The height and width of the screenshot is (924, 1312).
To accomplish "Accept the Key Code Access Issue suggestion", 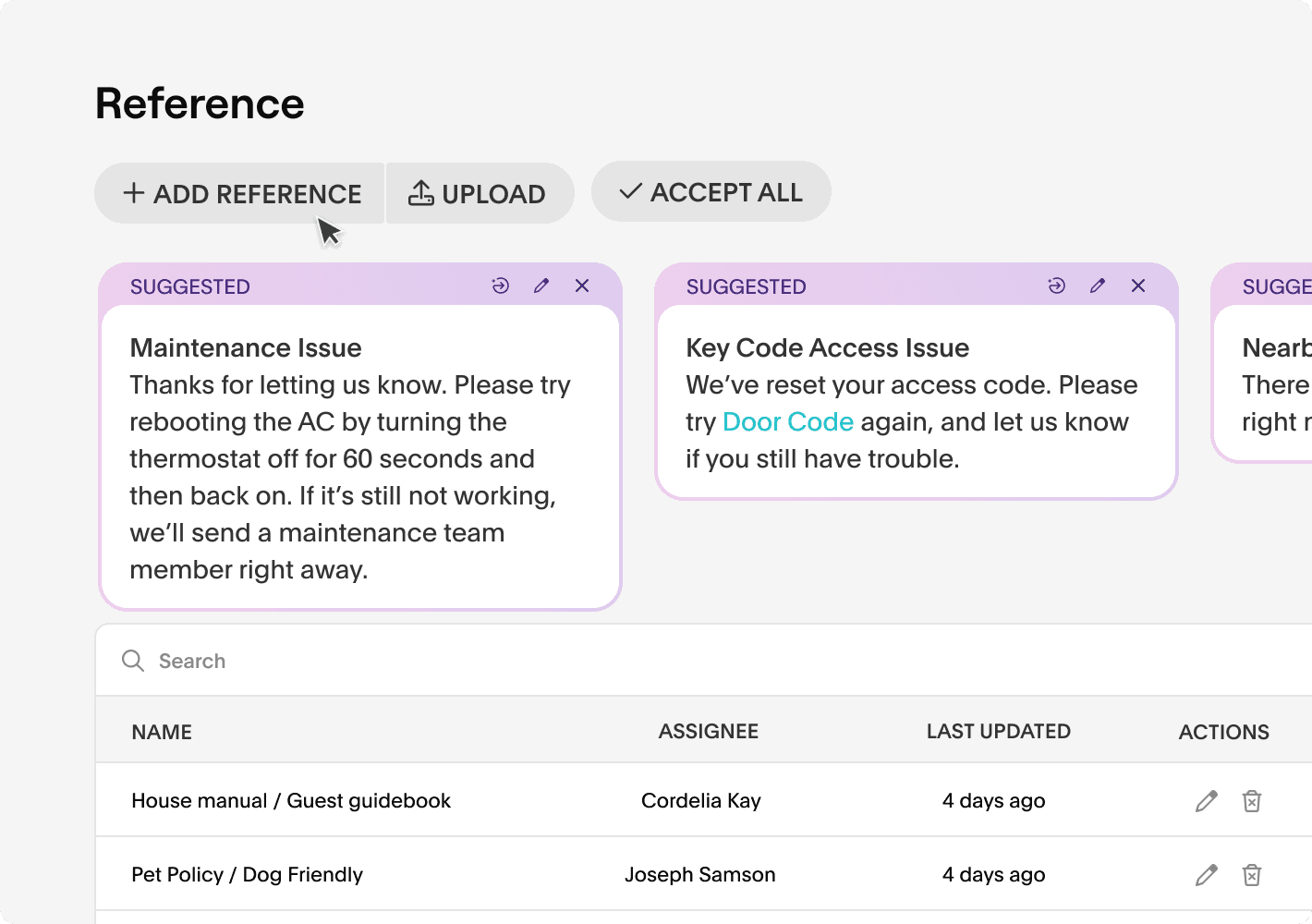I will (1056, 286).
